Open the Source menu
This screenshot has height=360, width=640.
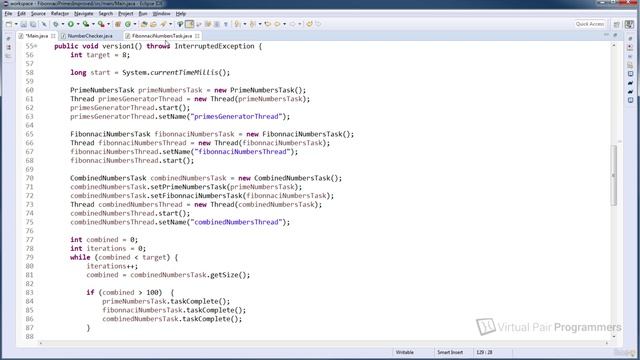[x=38, y=13]
